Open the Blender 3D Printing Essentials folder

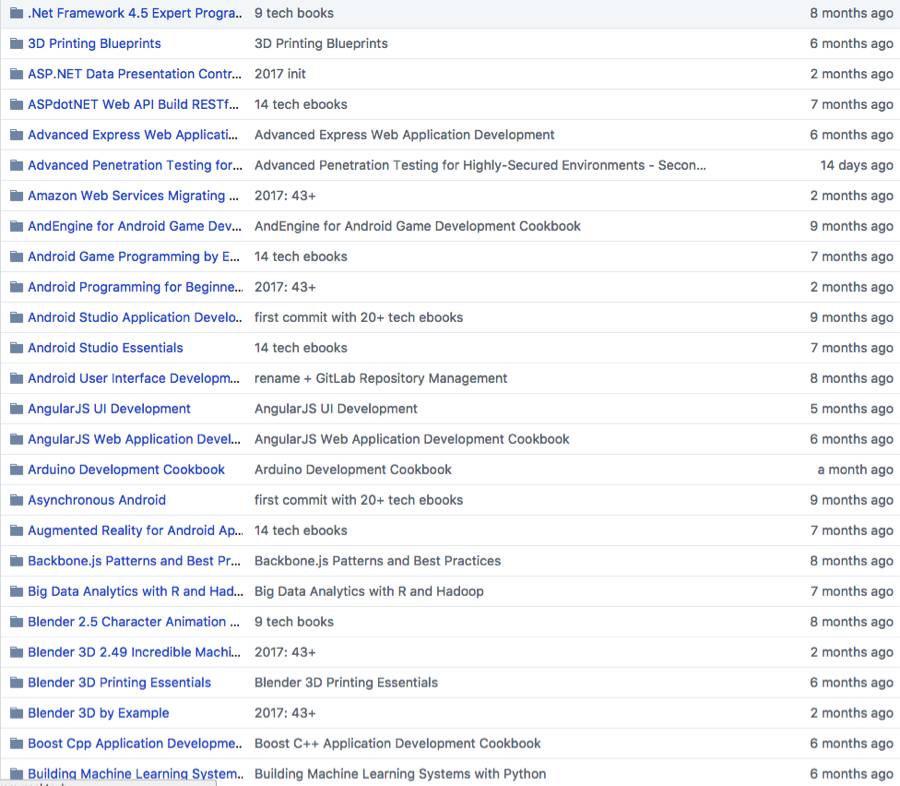(119, 683)
